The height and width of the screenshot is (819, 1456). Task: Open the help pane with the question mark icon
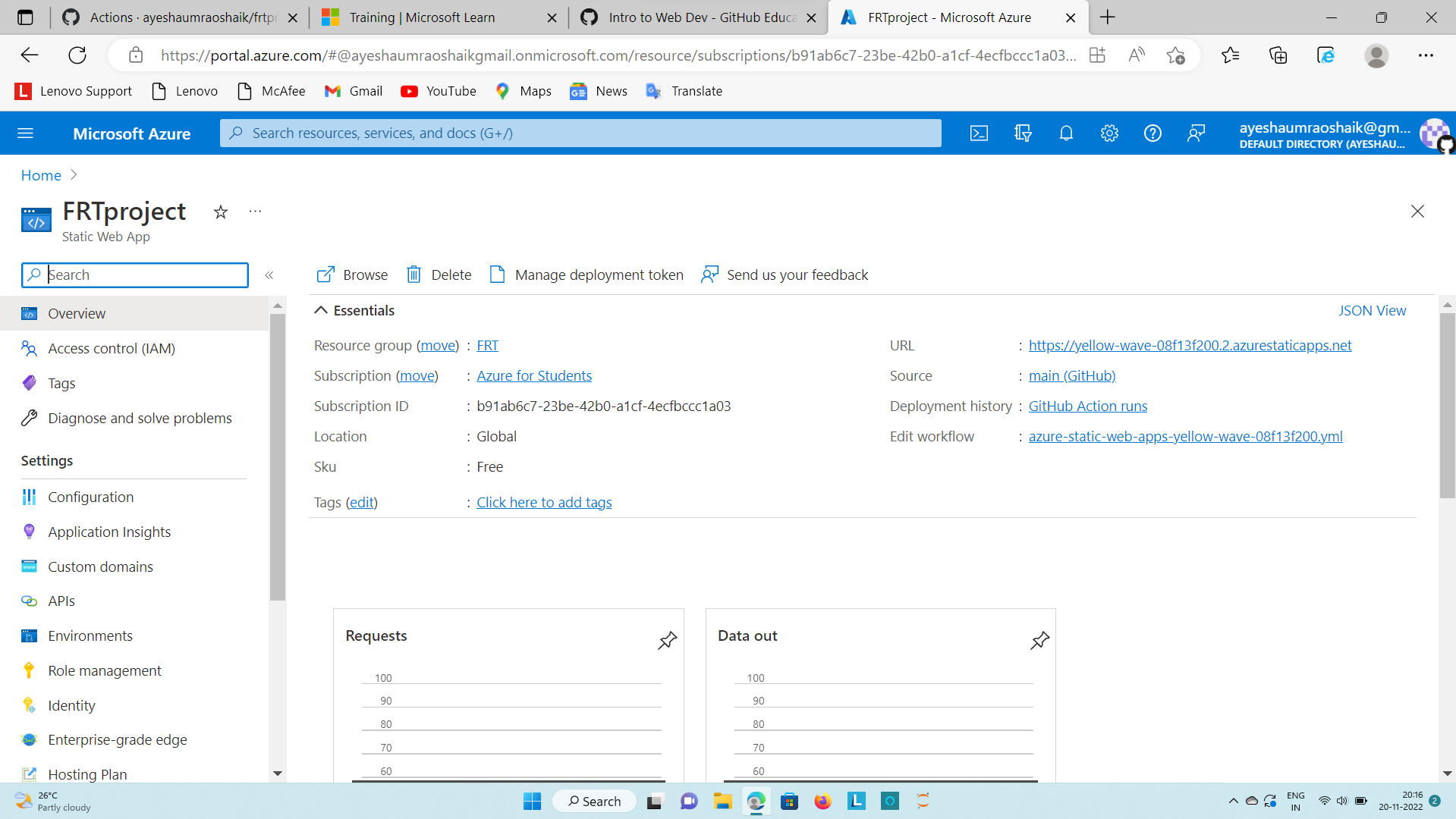[x=1152, y=133]
